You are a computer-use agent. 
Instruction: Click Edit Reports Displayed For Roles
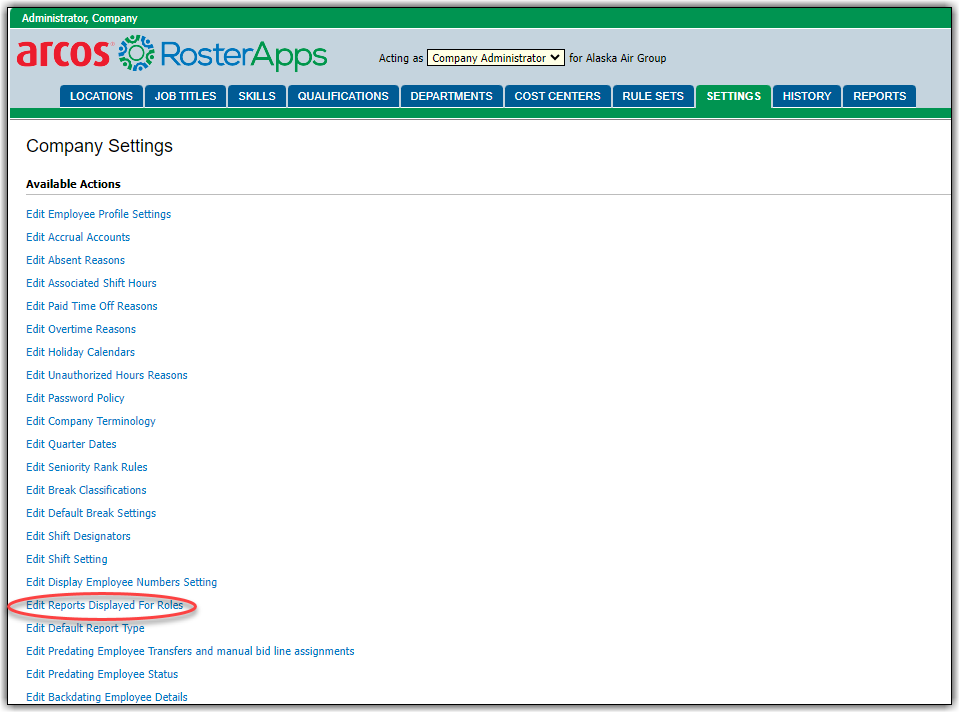pyautogui.click(x=104, y=605)
